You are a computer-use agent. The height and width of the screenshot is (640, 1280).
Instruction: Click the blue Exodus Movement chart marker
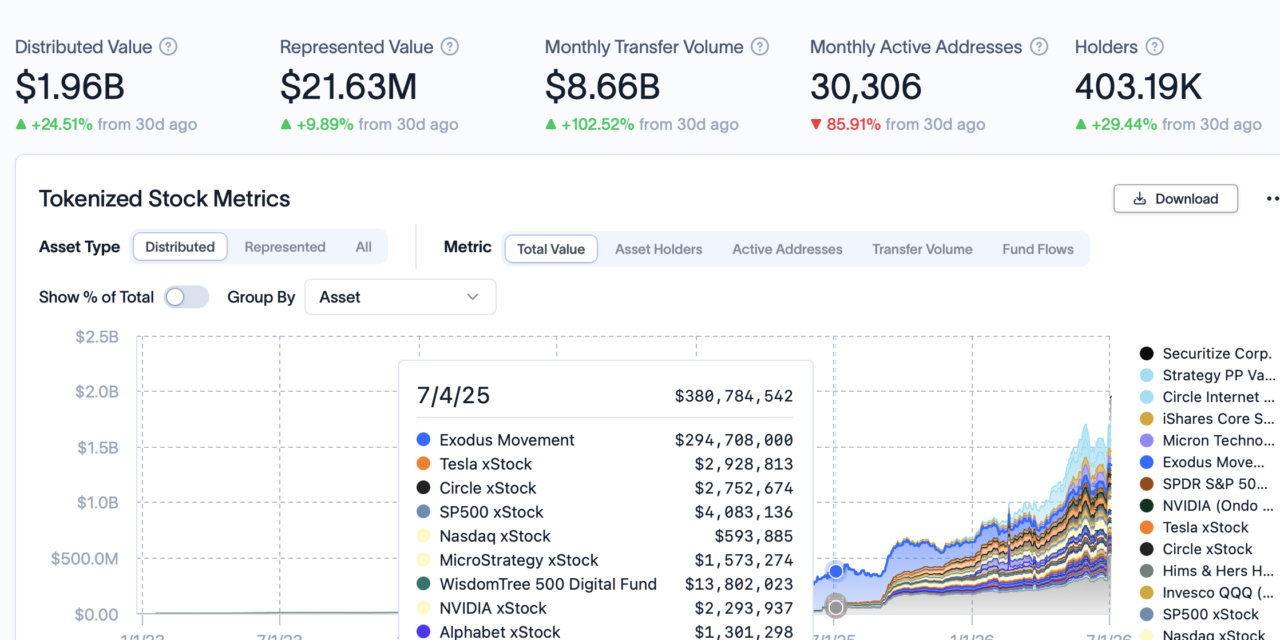[x=836, y=572]
